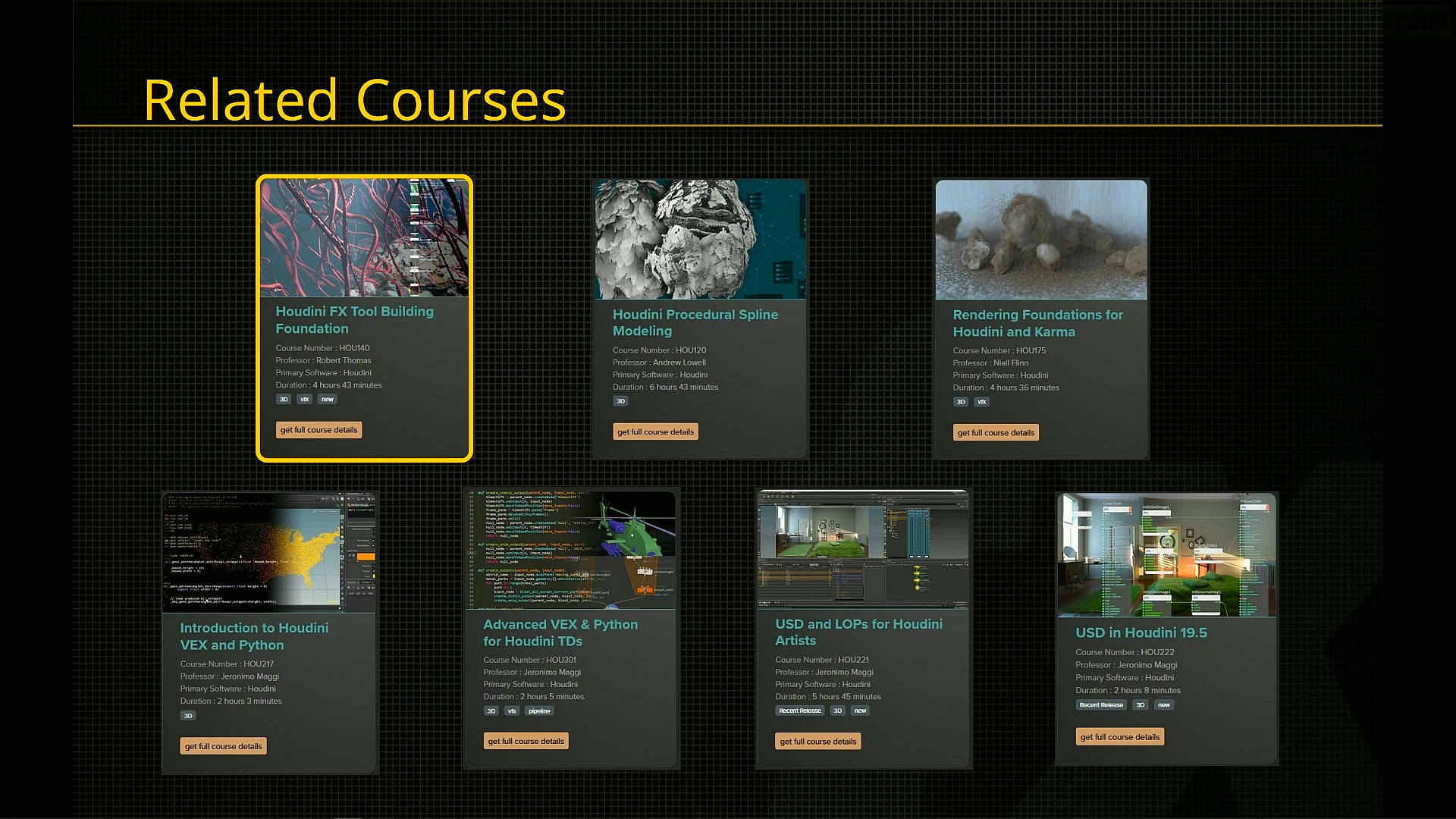
Task: Get full course details for HOU175
Action: (996, 433)
